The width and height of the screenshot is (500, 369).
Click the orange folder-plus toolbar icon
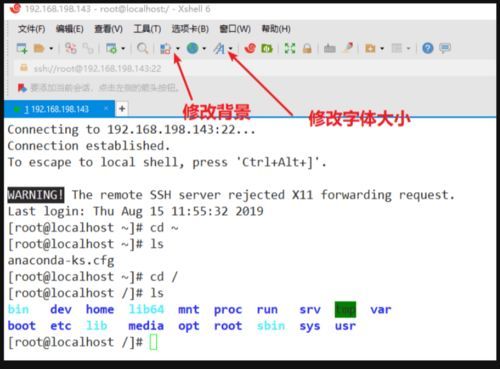point(370,49)
